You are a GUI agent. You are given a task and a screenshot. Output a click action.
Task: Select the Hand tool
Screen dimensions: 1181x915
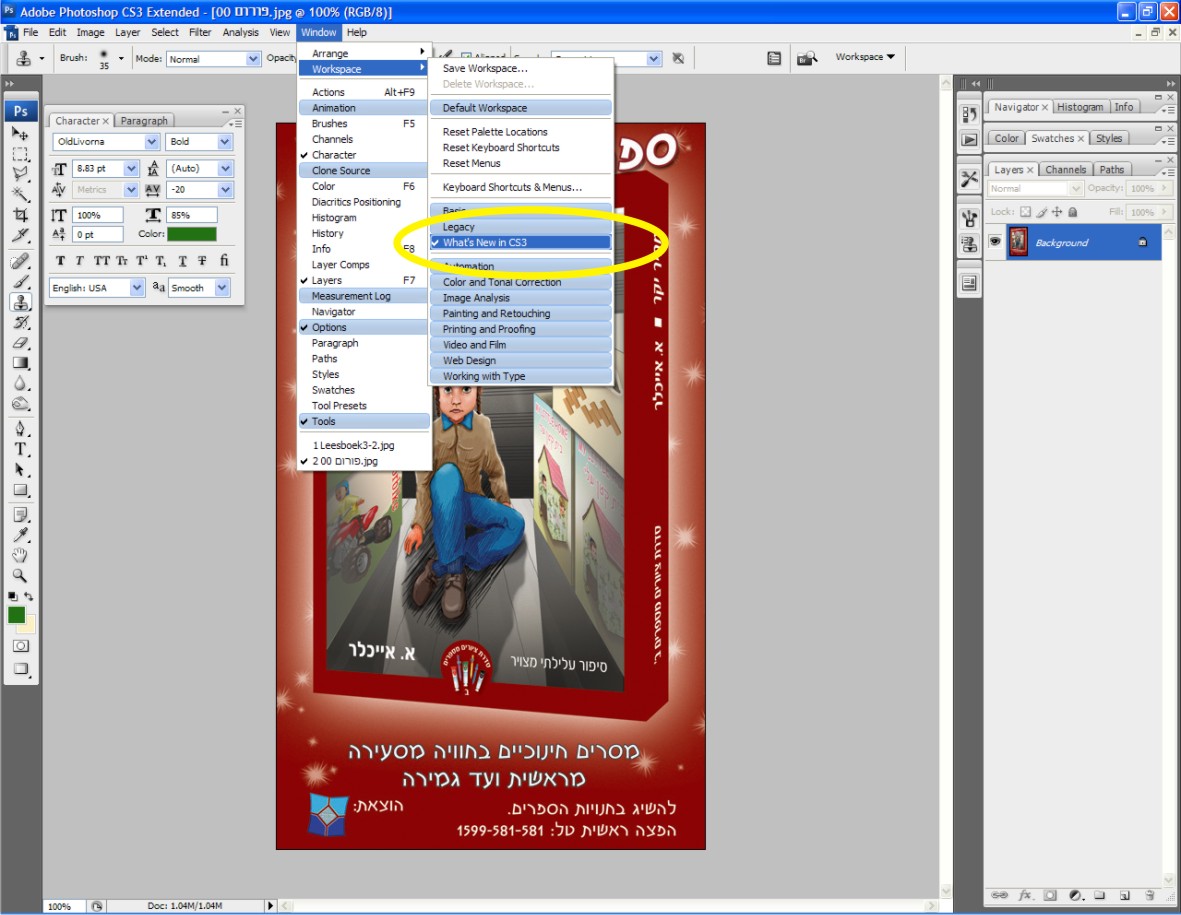tap(20, 556)
